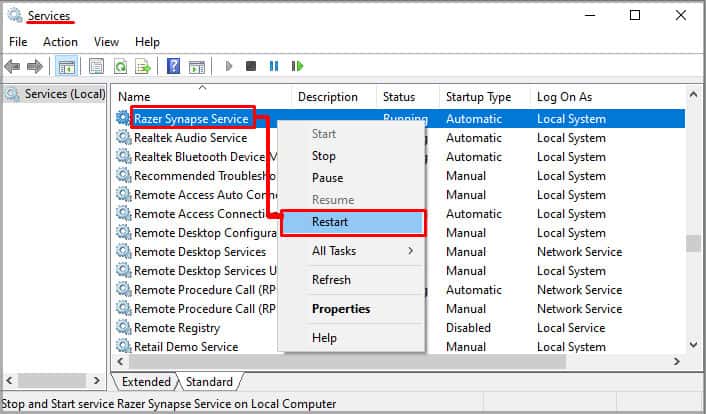
Task: Click the tree pane scrollbar right arrow
Action: click(96, 381)
